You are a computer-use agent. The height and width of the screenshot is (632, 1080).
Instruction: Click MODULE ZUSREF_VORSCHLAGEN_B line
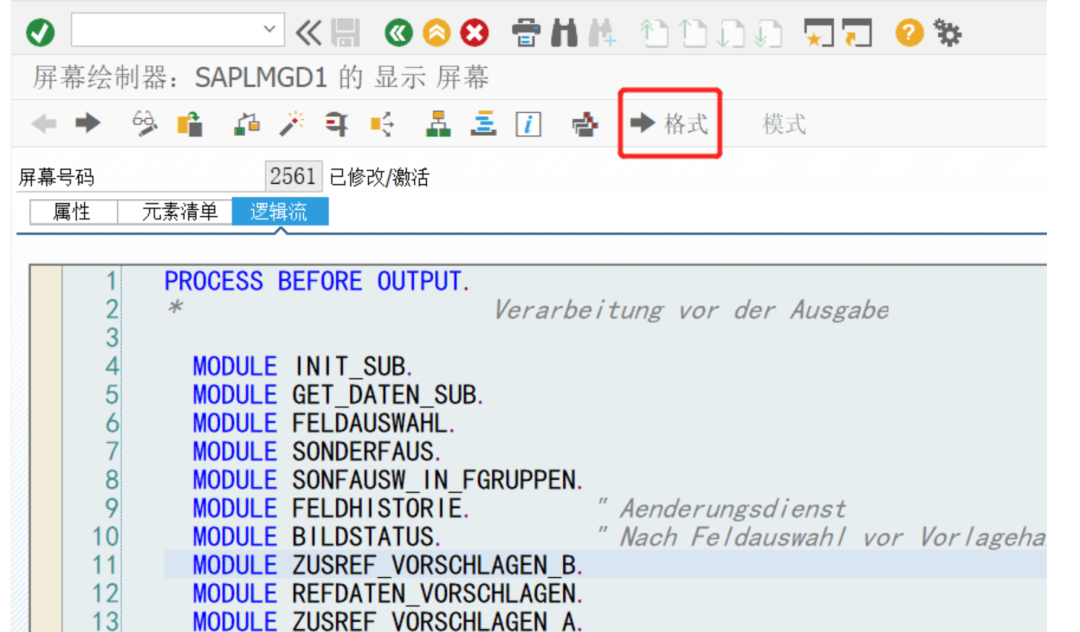click(388, 565)
